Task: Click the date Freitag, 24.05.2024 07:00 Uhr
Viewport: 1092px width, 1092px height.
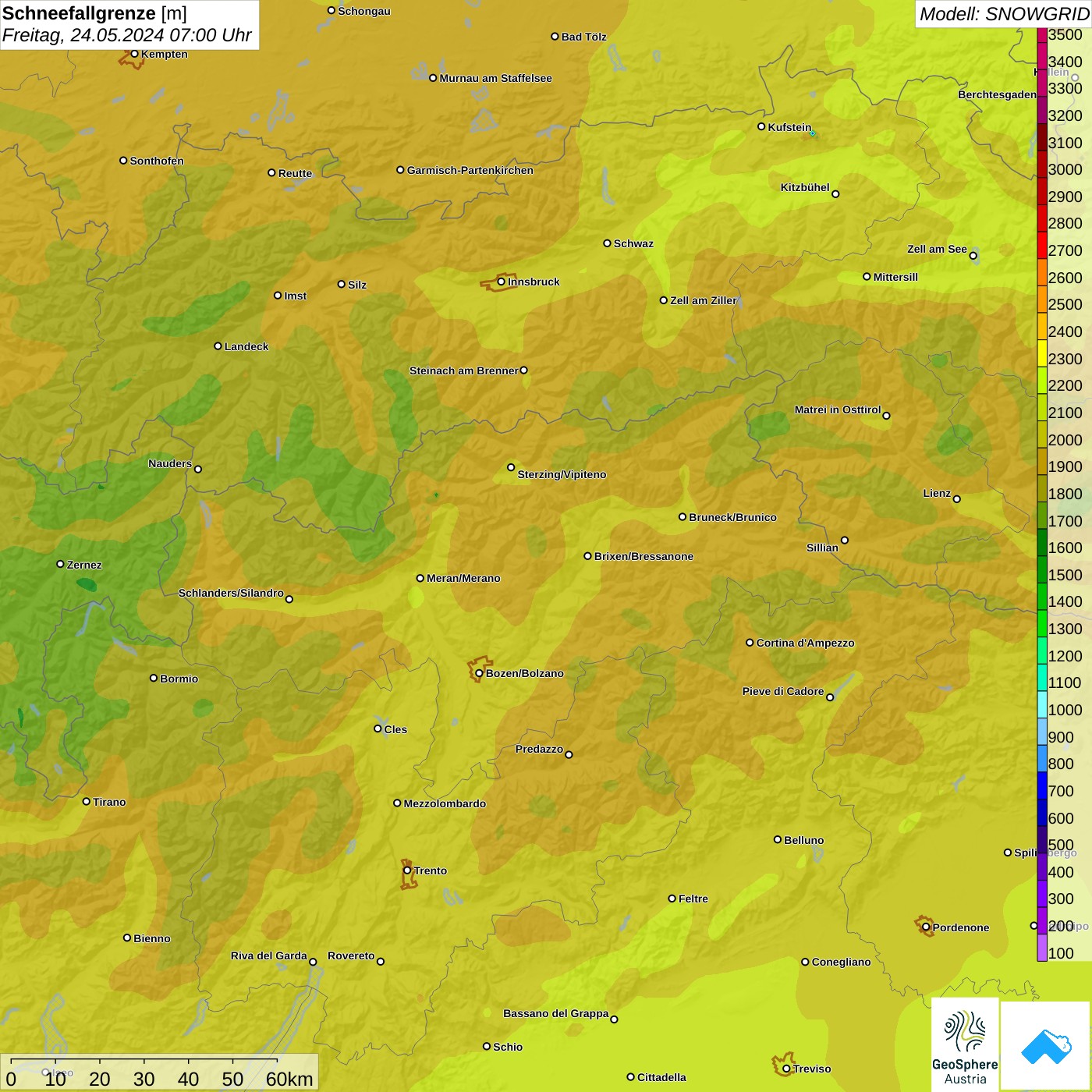Action: (126, 35)
